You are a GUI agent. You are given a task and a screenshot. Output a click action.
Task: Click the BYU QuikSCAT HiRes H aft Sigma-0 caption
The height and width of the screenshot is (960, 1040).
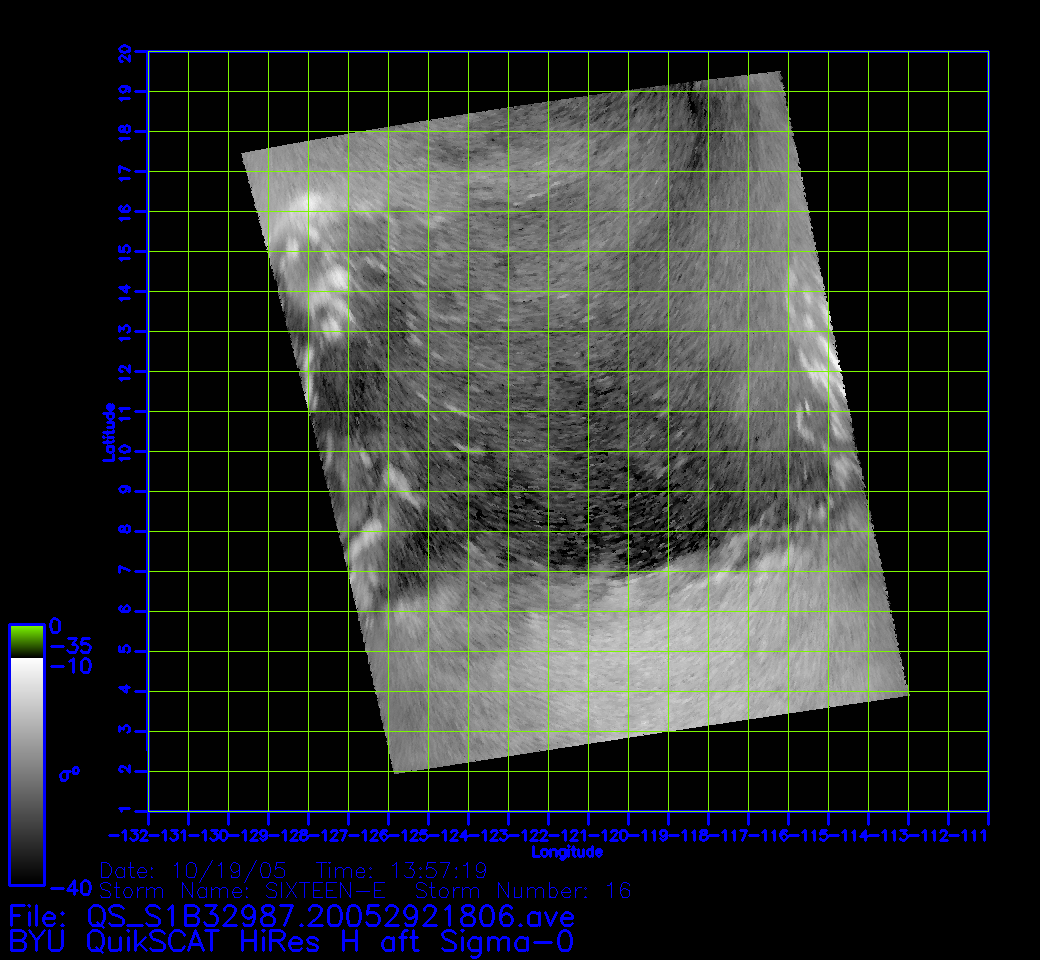[x=292, y=941]
